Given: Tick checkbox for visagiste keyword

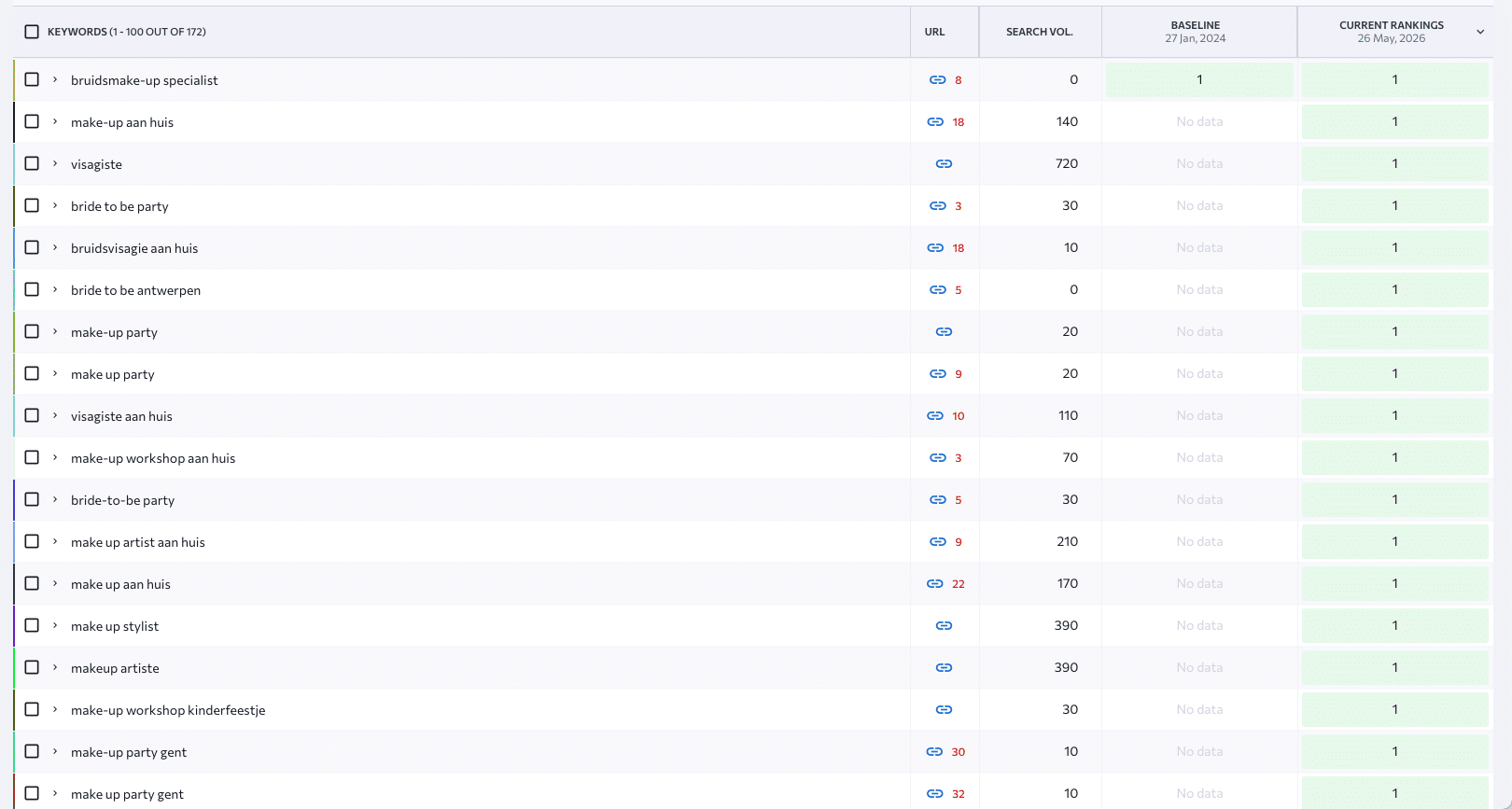Looking at the screenshot, I should pos(32,163).
